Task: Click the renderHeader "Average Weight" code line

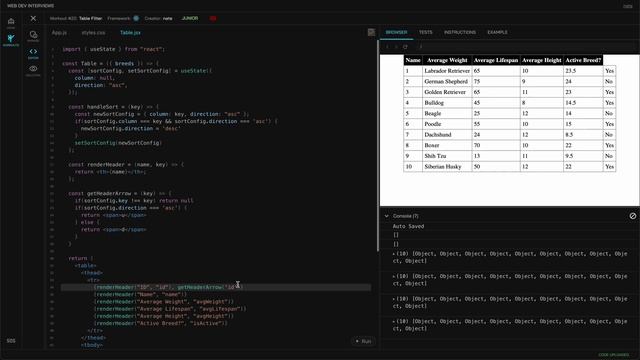Action: 164,302
